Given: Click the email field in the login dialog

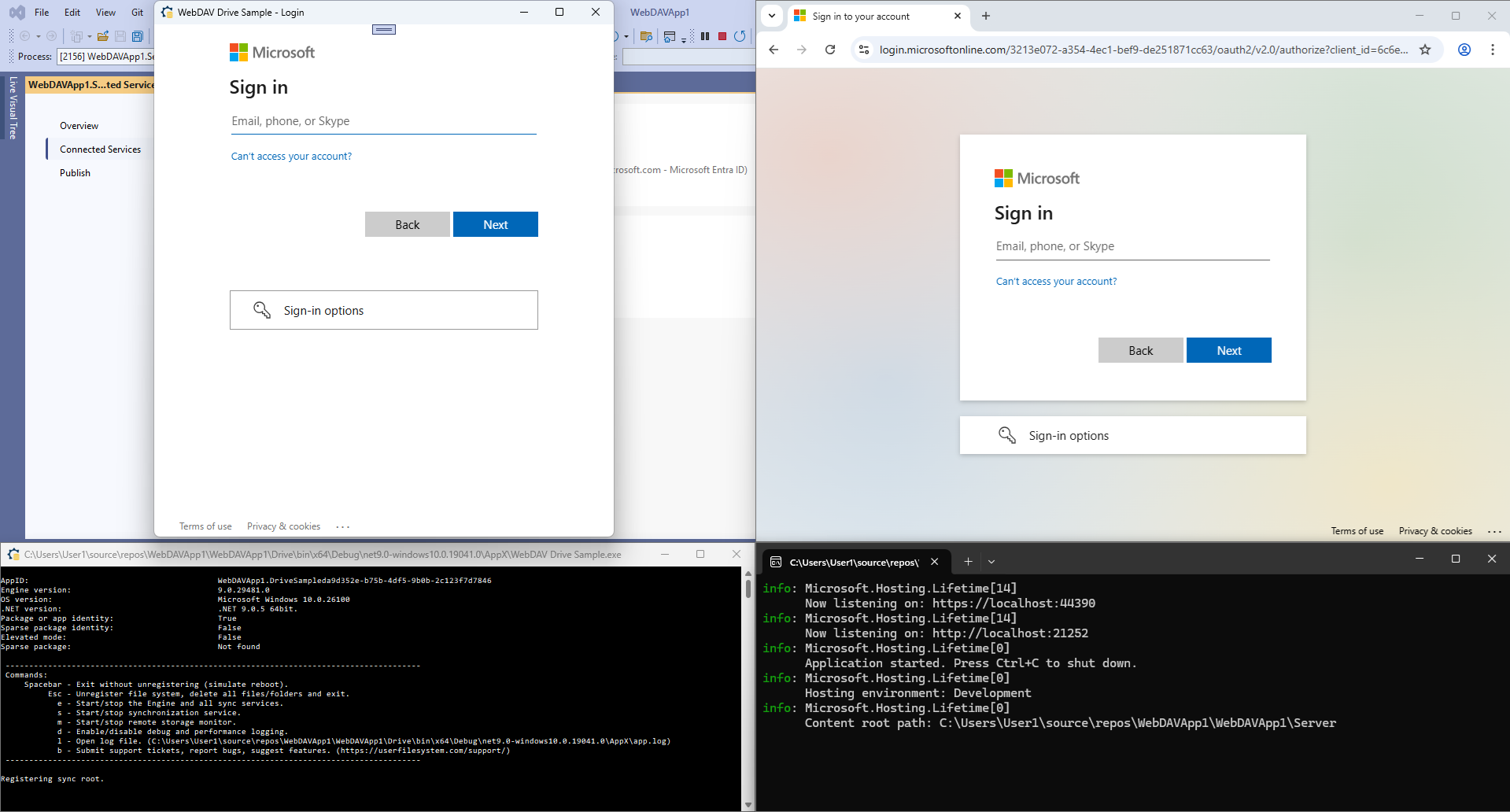Looking at the screenshot, I should coord(383,121).
